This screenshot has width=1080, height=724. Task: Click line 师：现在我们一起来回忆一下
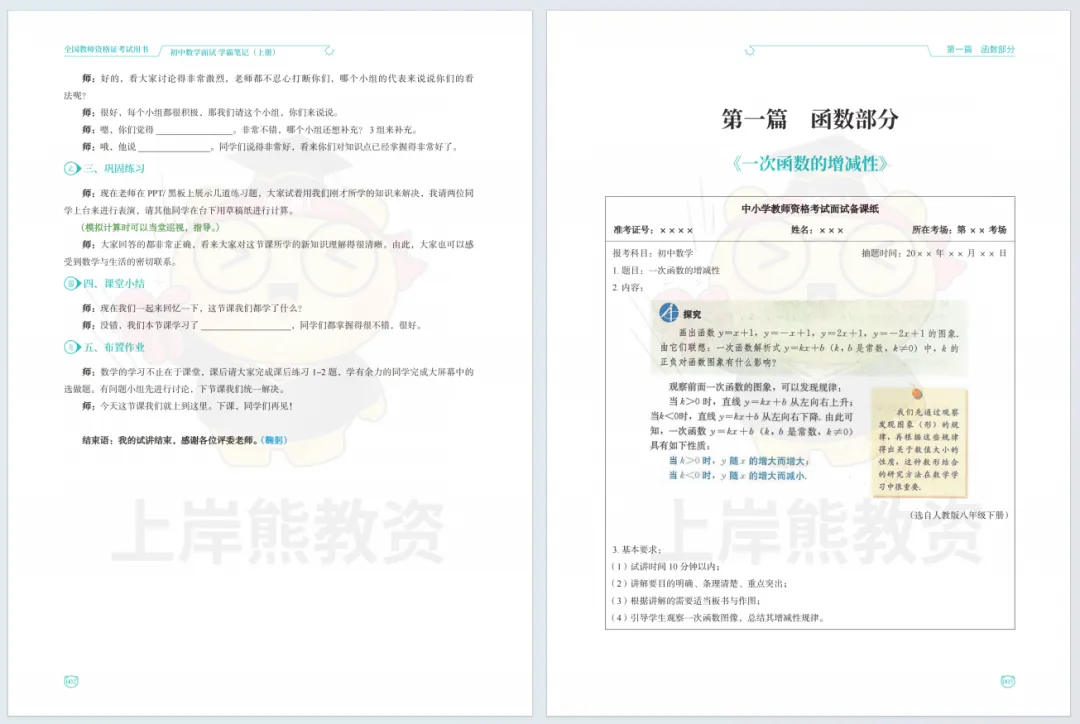pyautogui.click(x=192, y=309)
